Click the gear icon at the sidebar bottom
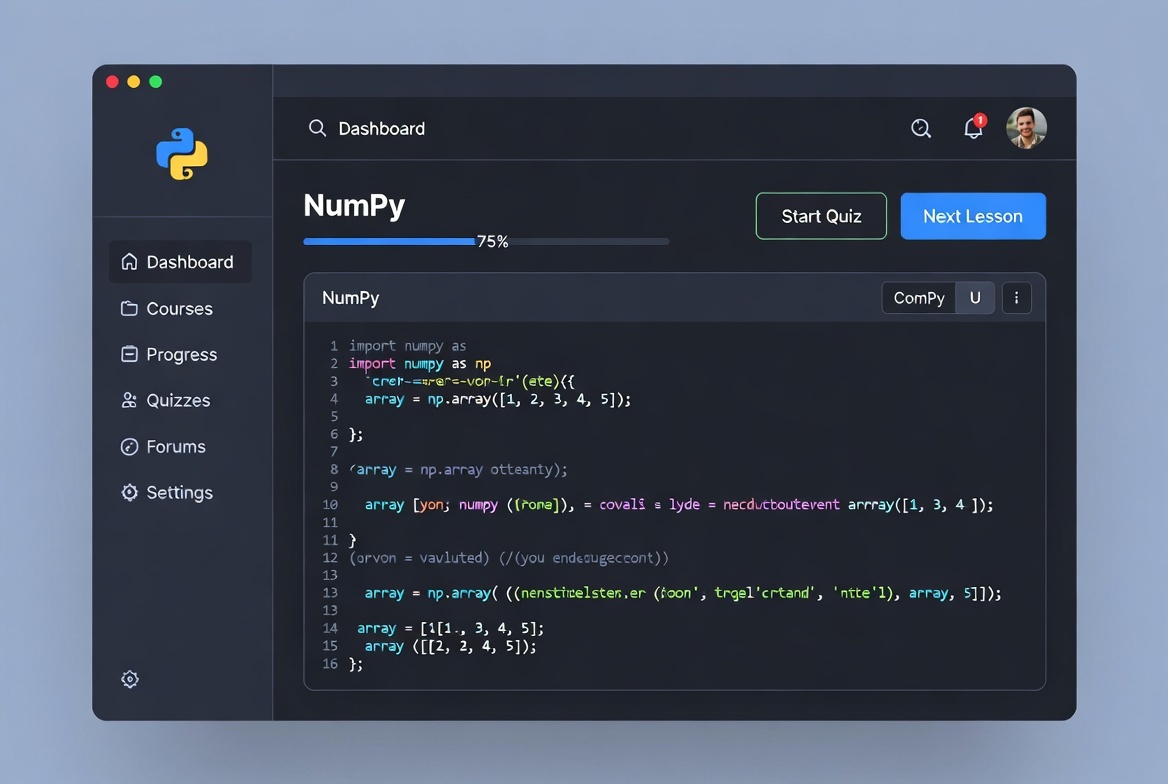This screenshot has height=784, width=1168. point(129,679)
